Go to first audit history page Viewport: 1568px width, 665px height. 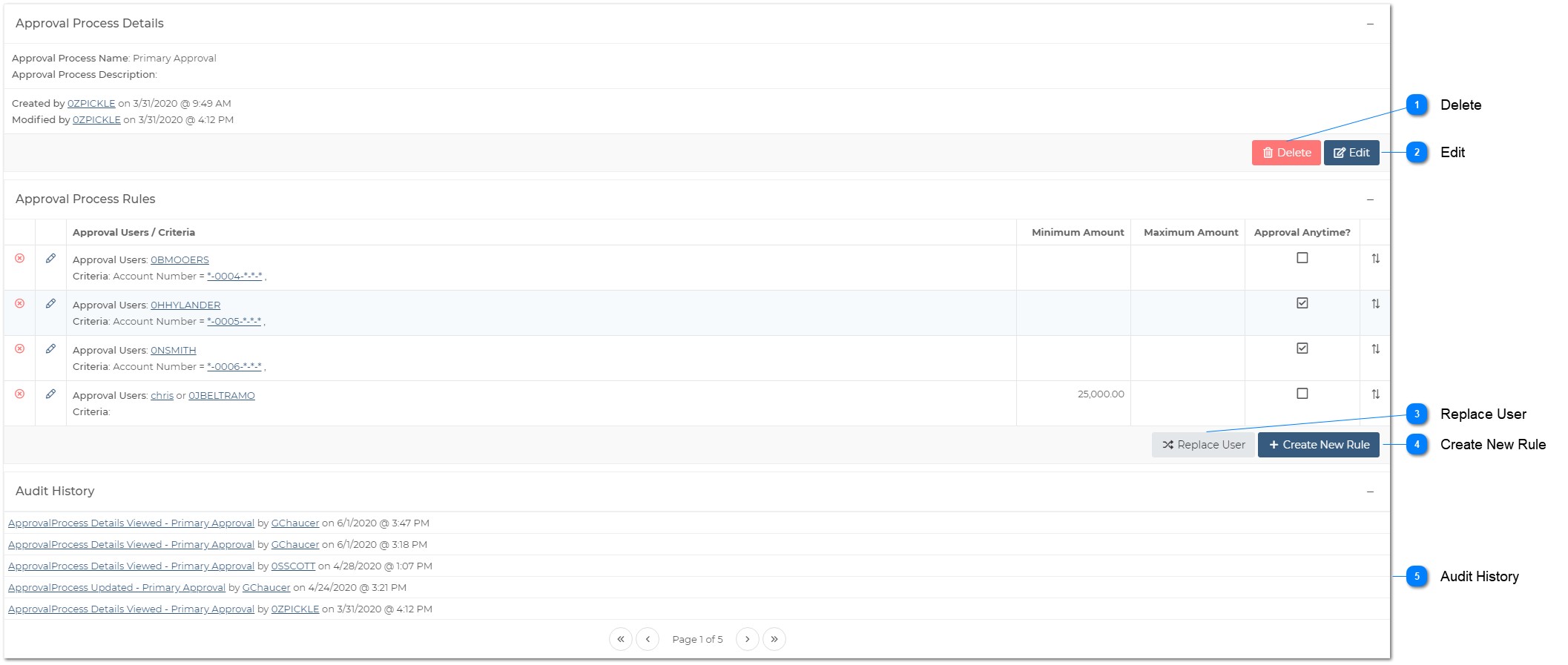(621, 639)
